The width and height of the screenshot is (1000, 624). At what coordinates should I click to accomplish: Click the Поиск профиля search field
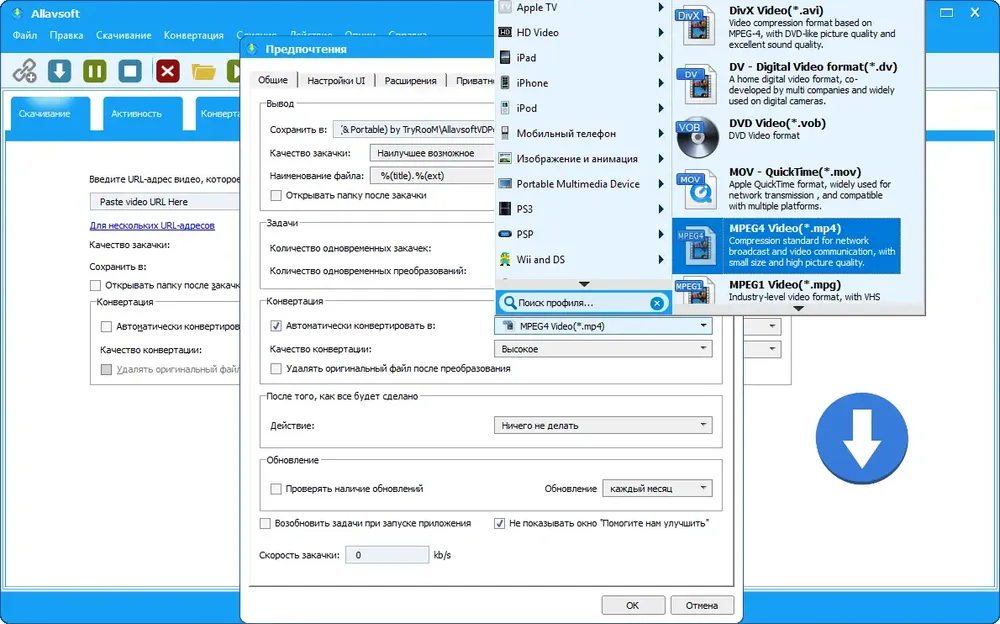[582, 303]
